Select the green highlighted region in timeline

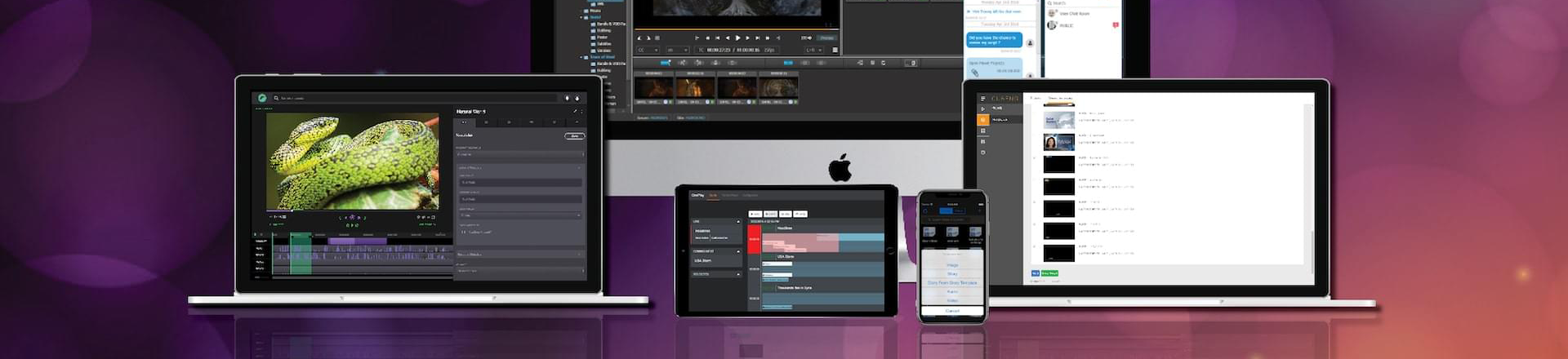[x=301, y=254]
